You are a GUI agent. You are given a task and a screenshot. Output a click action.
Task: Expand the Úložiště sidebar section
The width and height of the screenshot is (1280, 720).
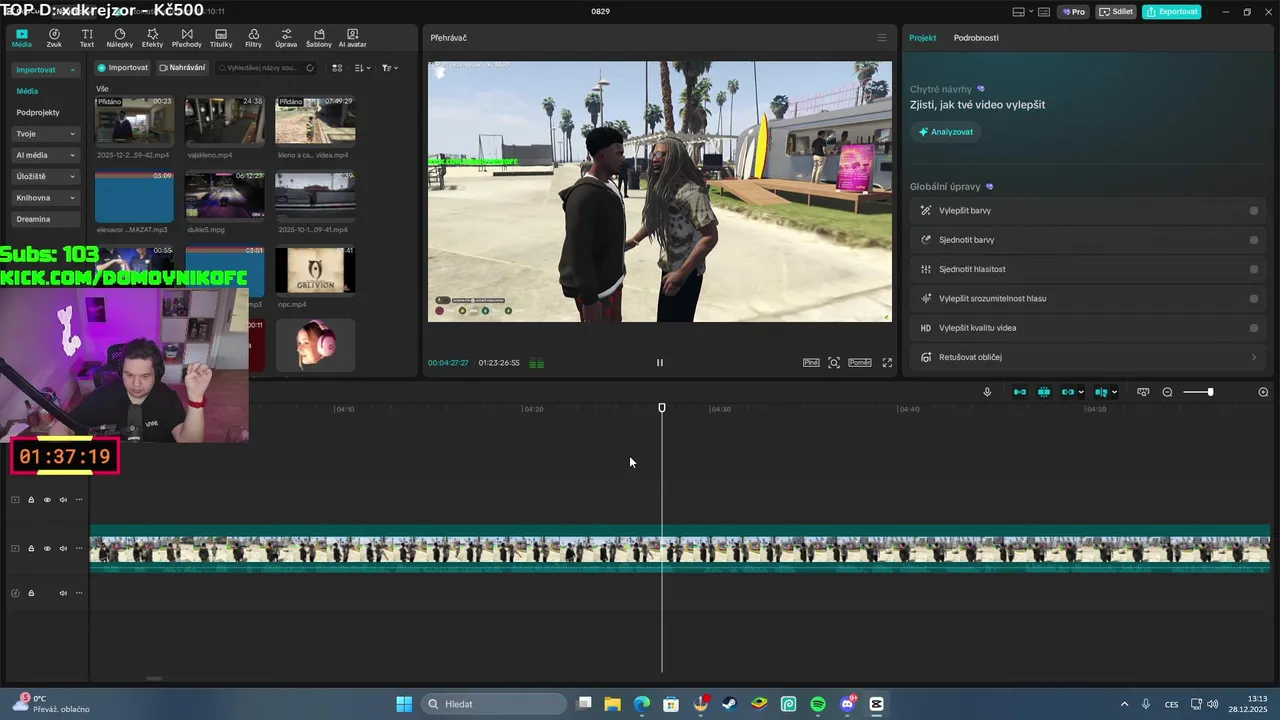[46, 176]
